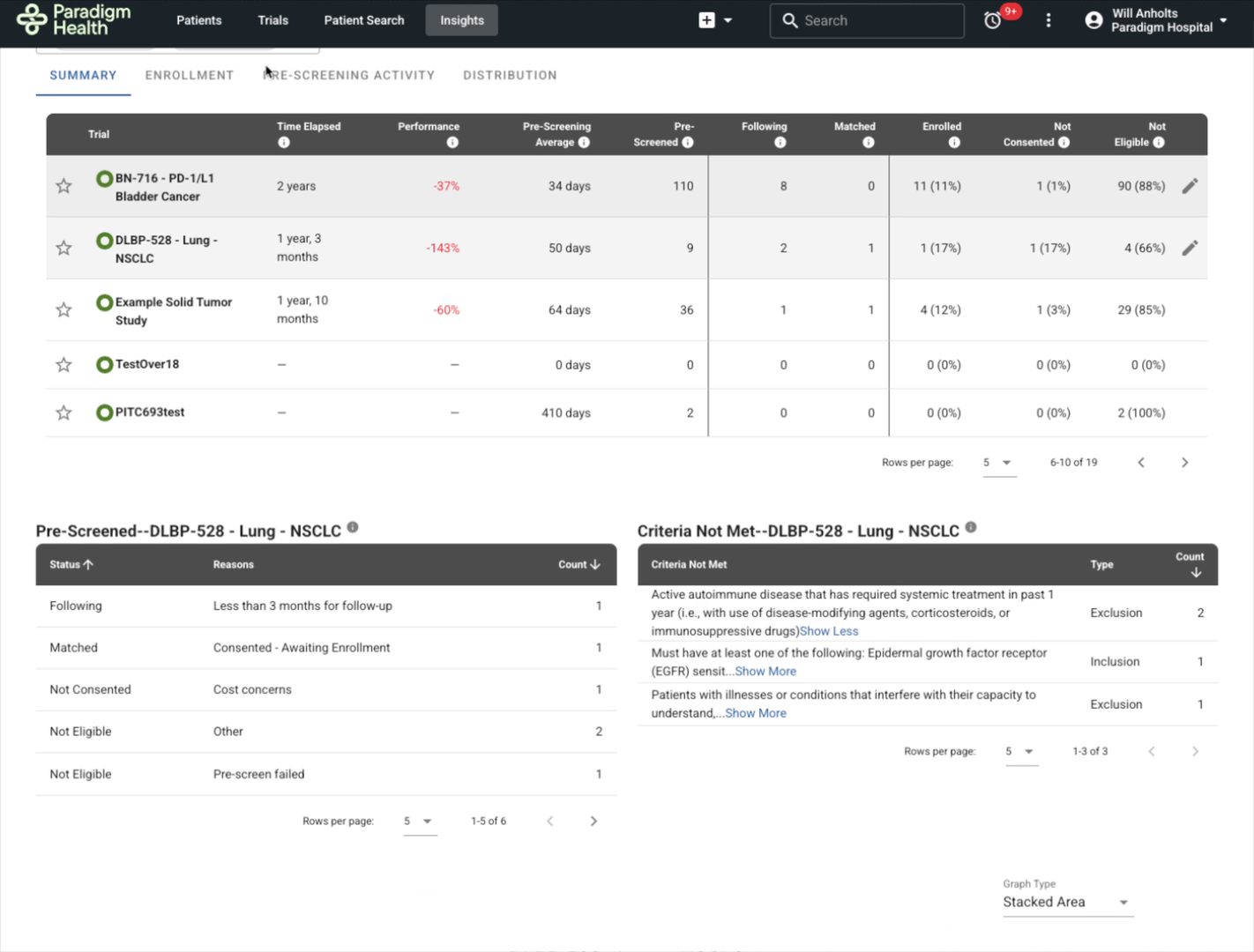Click the BN-716 green status circle

click(104, 179)
